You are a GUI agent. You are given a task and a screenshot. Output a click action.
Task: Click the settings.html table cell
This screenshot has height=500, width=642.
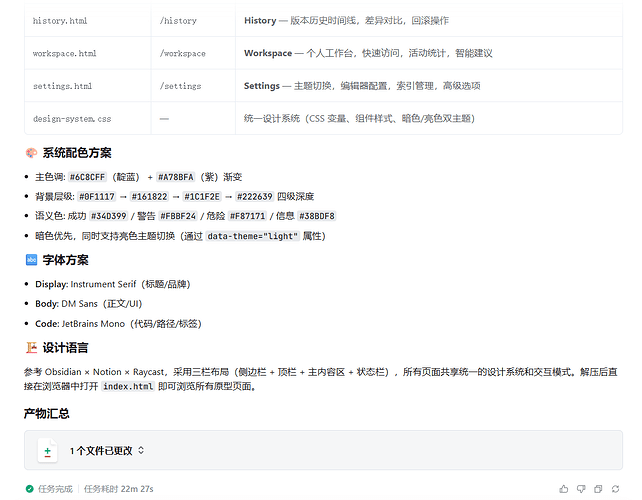(x=87, y=86)
